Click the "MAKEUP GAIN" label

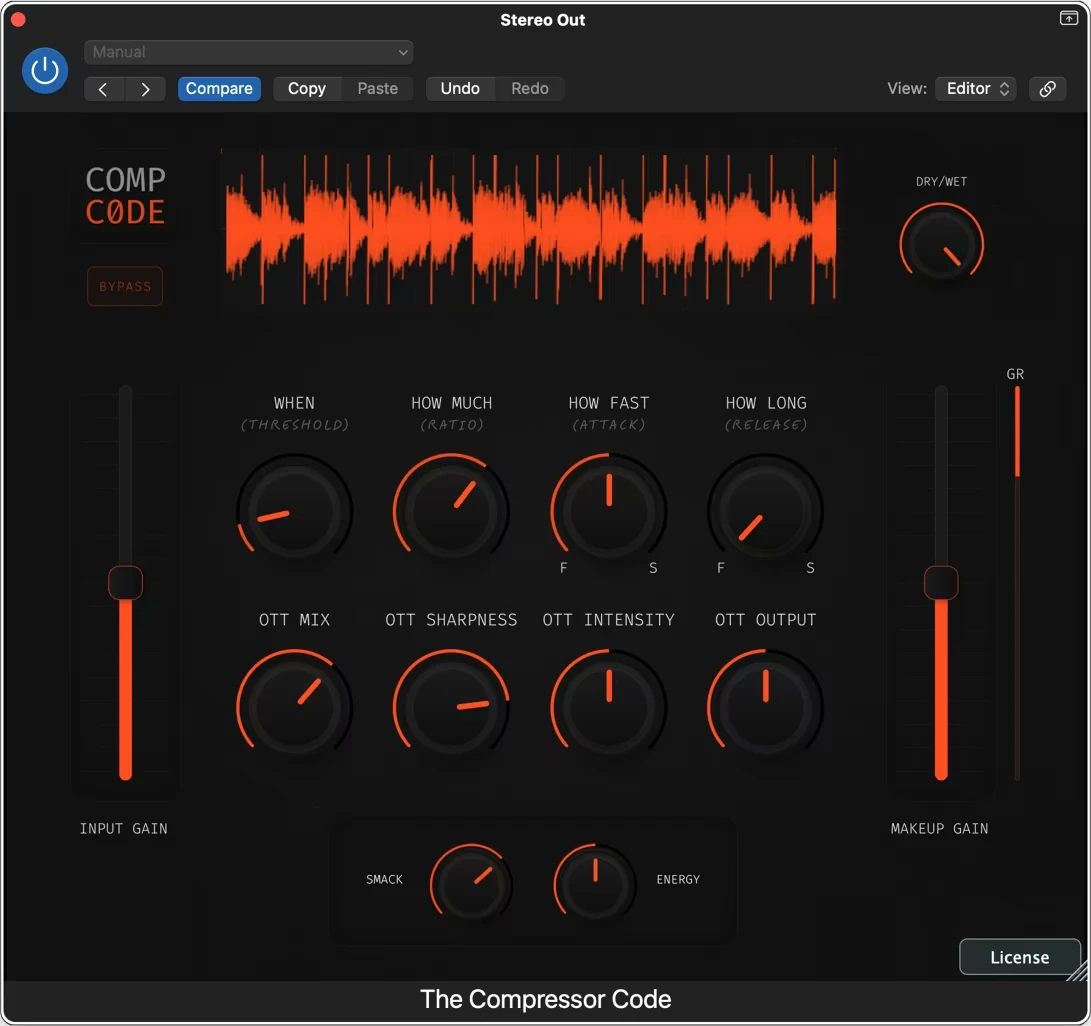pyautogui.click(x=939, y=828)
